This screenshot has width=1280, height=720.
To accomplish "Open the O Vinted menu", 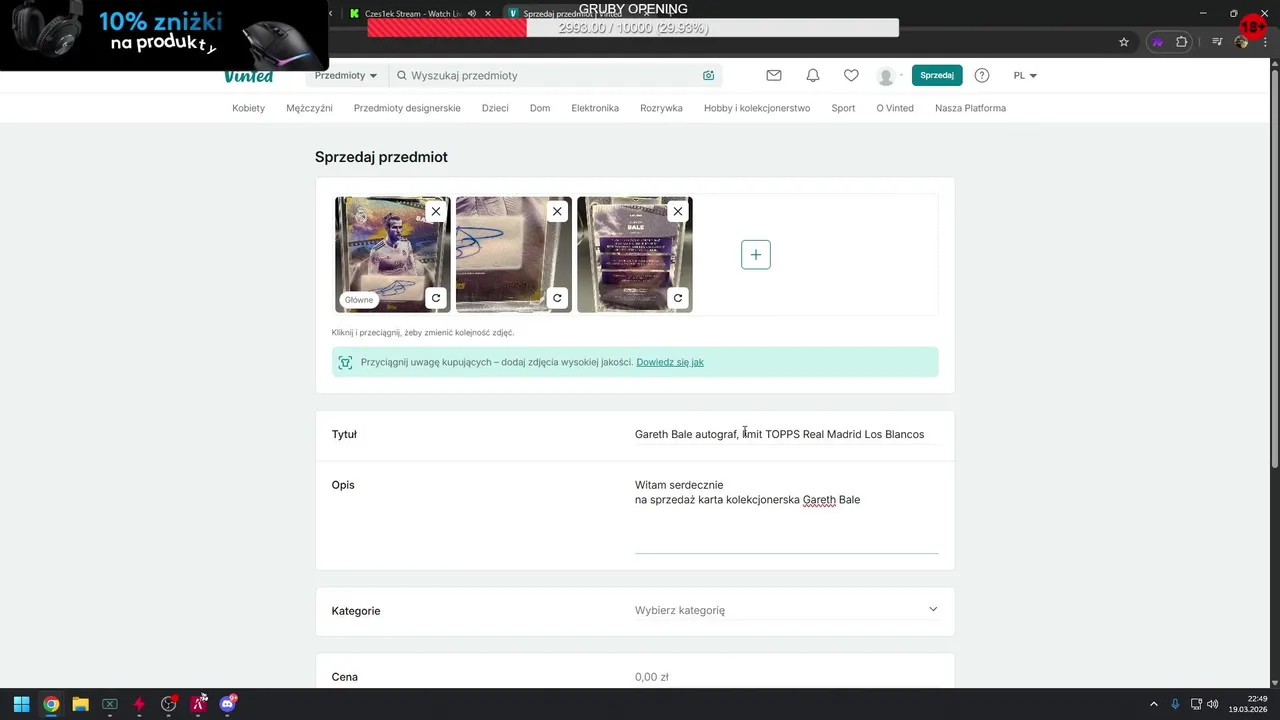I will [x=895, y=108].
